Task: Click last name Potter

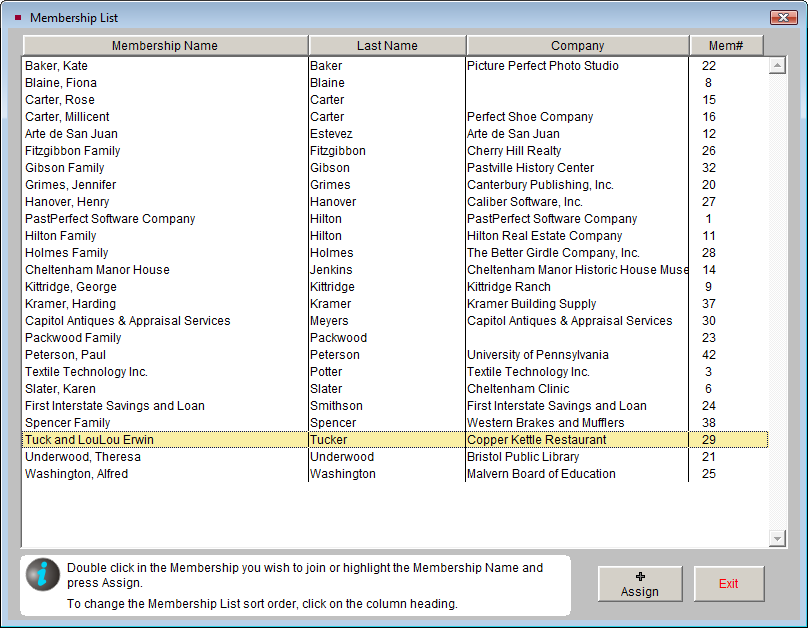Action: (326, 371)
